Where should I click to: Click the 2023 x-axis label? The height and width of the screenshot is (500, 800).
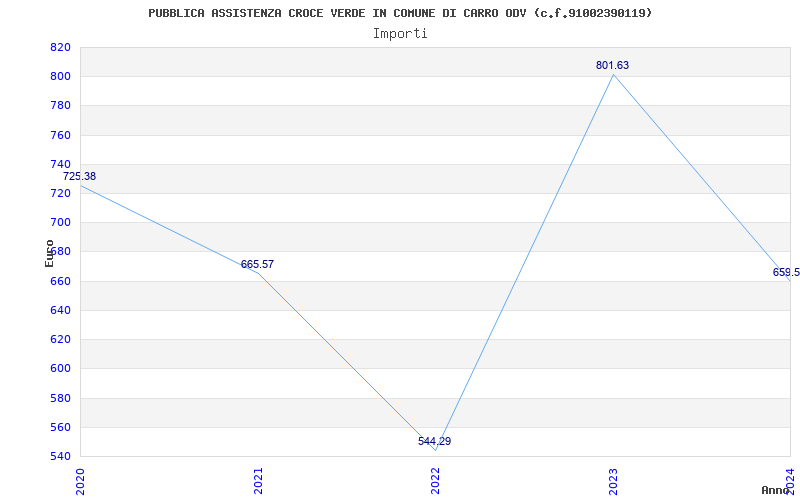(613, 481)
